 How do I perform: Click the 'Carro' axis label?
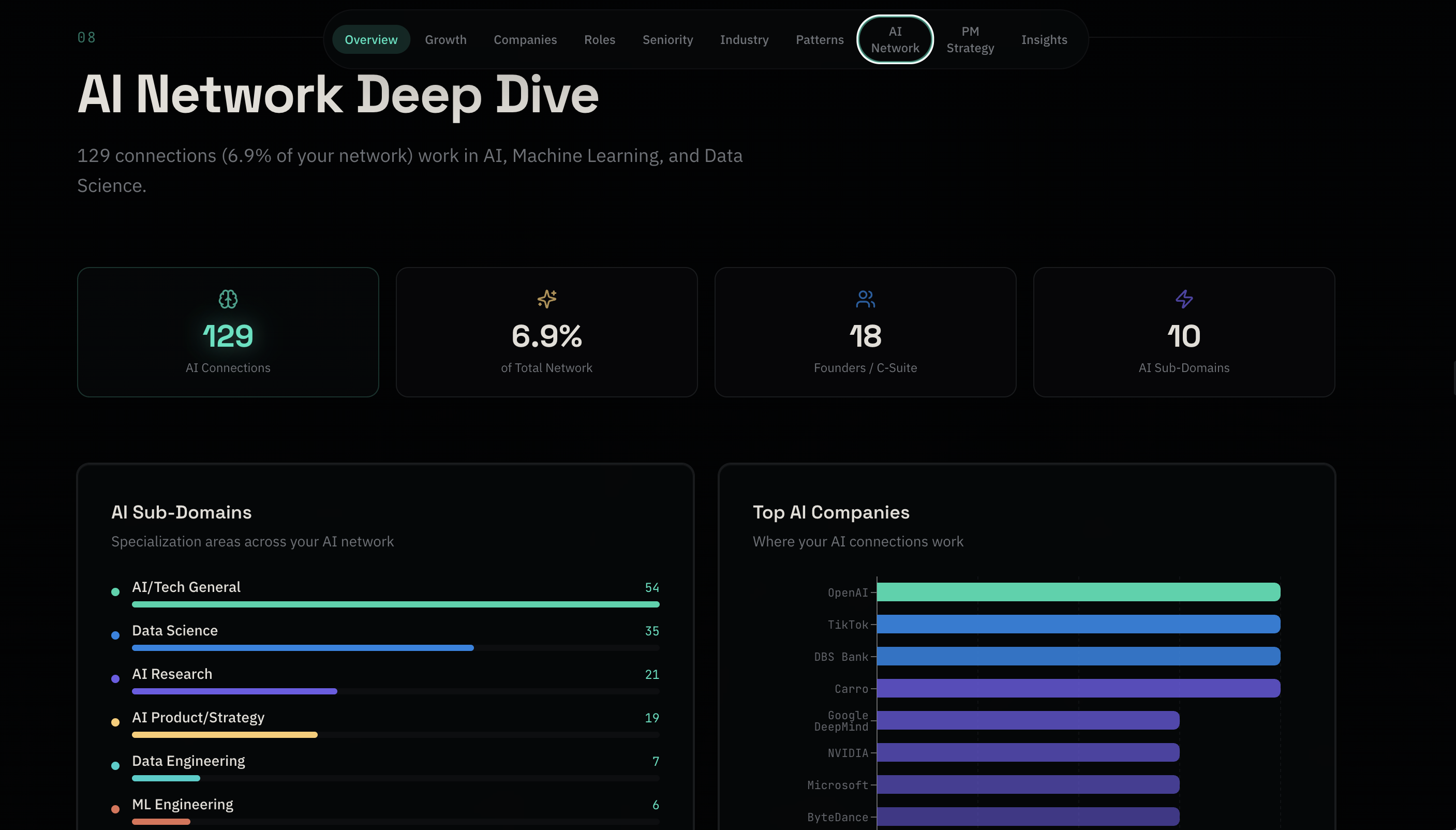(851, 689)
